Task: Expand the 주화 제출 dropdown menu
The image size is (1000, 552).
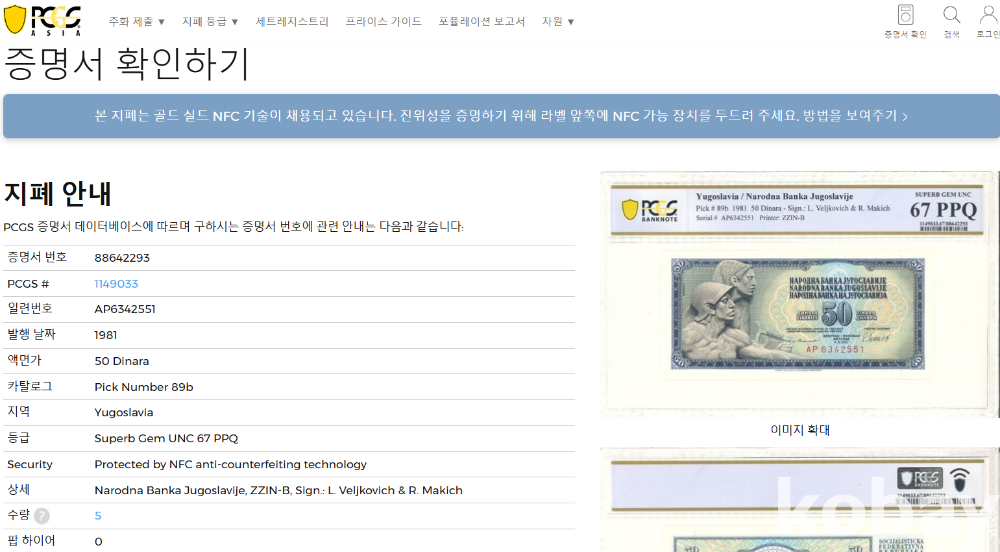Action: pyautogui.click(x=136, y=22)
